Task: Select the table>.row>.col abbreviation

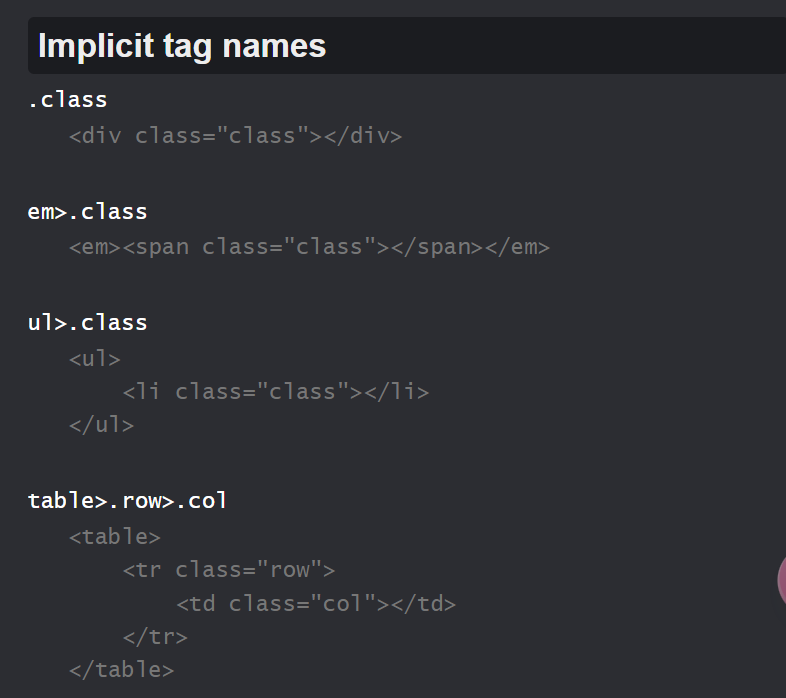Action: [127, 501]
